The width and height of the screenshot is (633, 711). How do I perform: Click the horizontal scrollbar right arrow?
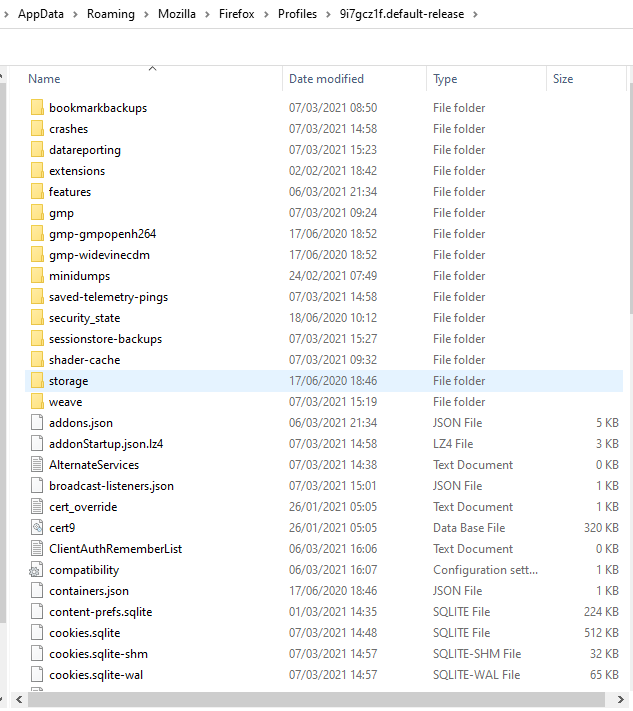tap(620, 699)
